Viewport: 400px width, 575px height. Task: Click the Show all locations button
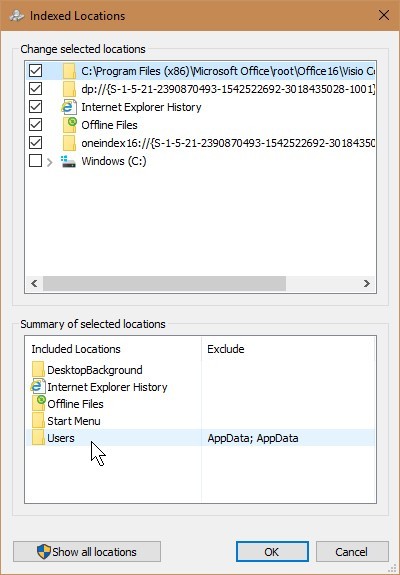pyautogui.click(x=87, y=552)
